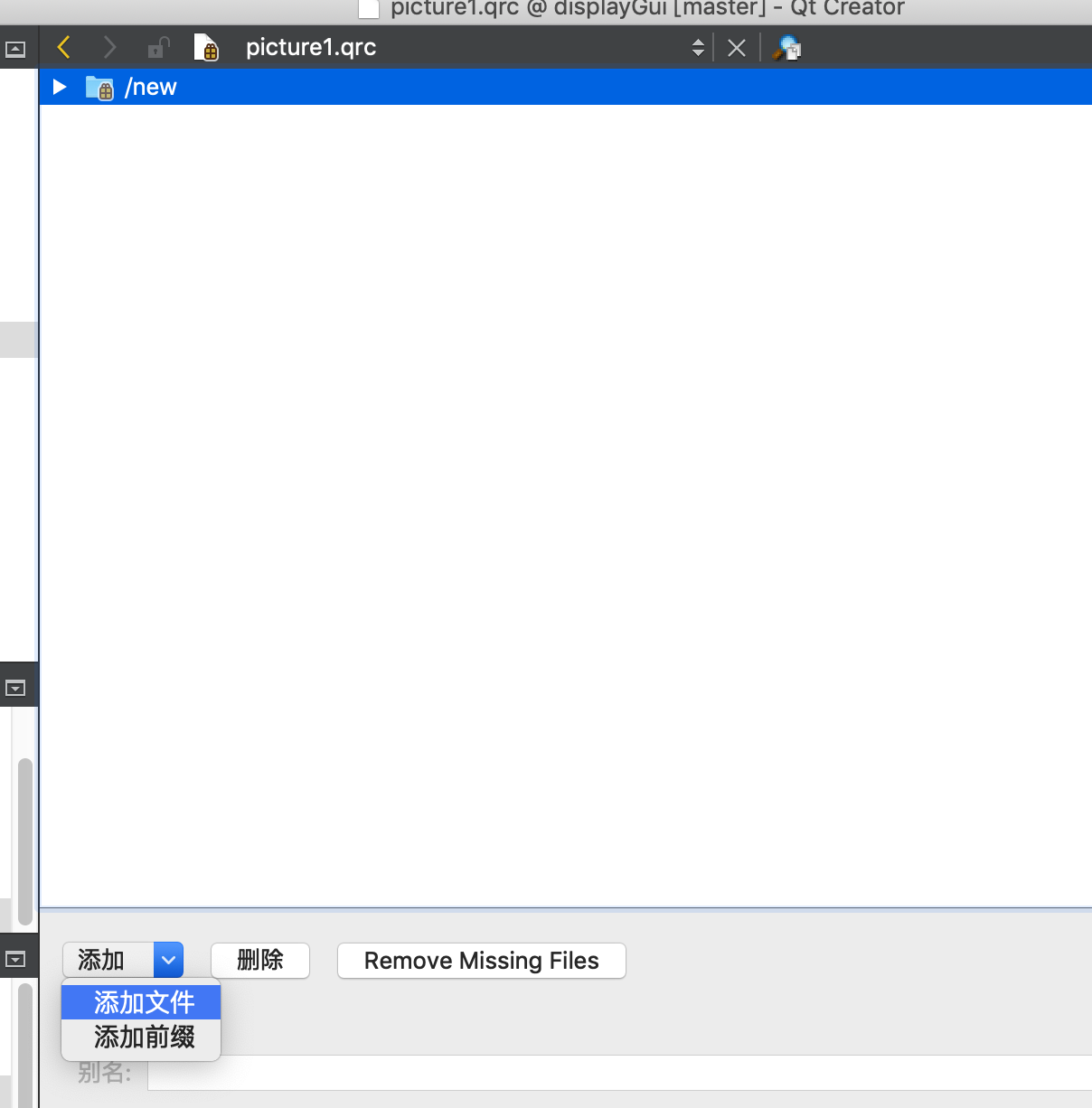Click the picture1.qrc document icon

coord(207,46)
